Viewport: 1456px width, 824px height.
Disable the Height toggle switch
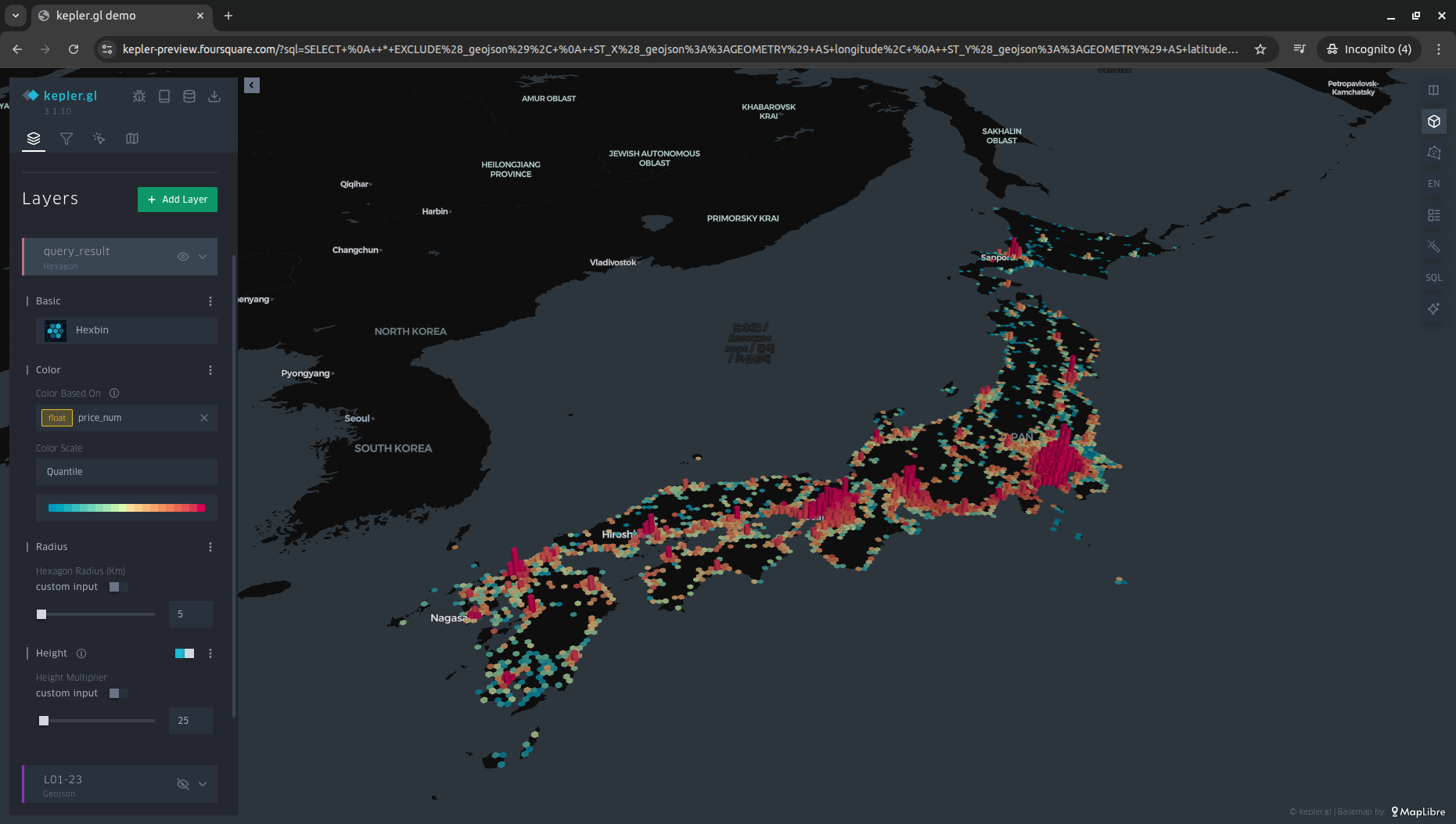(185, 653)
